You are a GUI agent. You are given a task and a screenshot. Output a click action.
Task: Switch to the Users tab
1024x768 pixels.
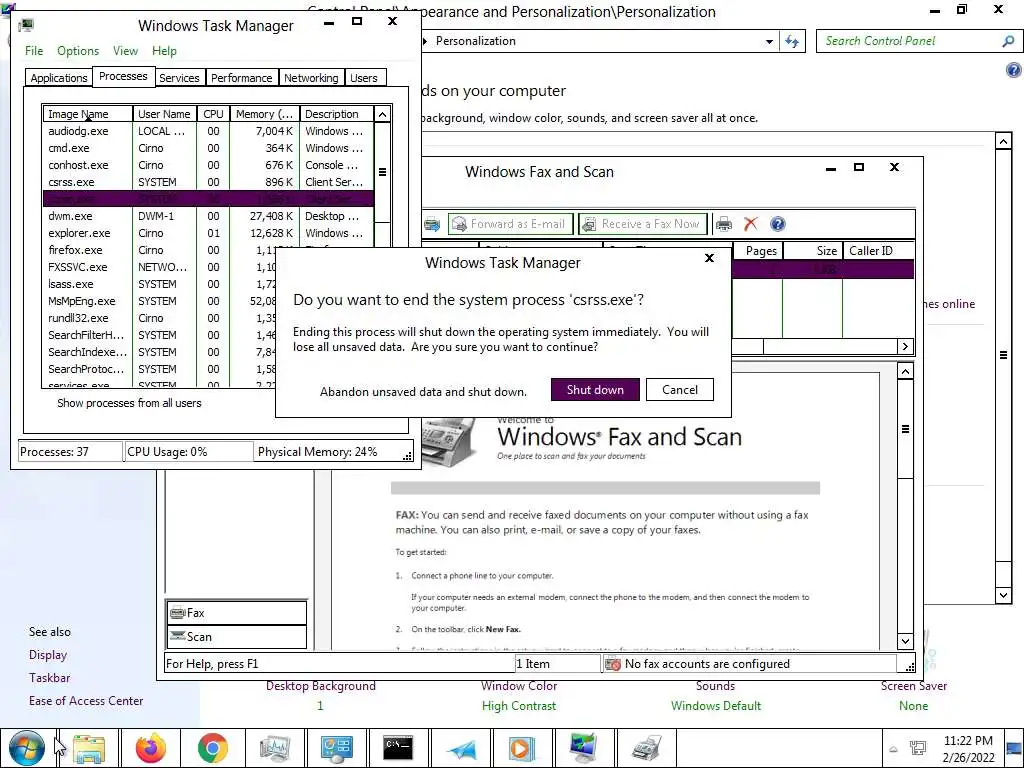tap(364, 78)
